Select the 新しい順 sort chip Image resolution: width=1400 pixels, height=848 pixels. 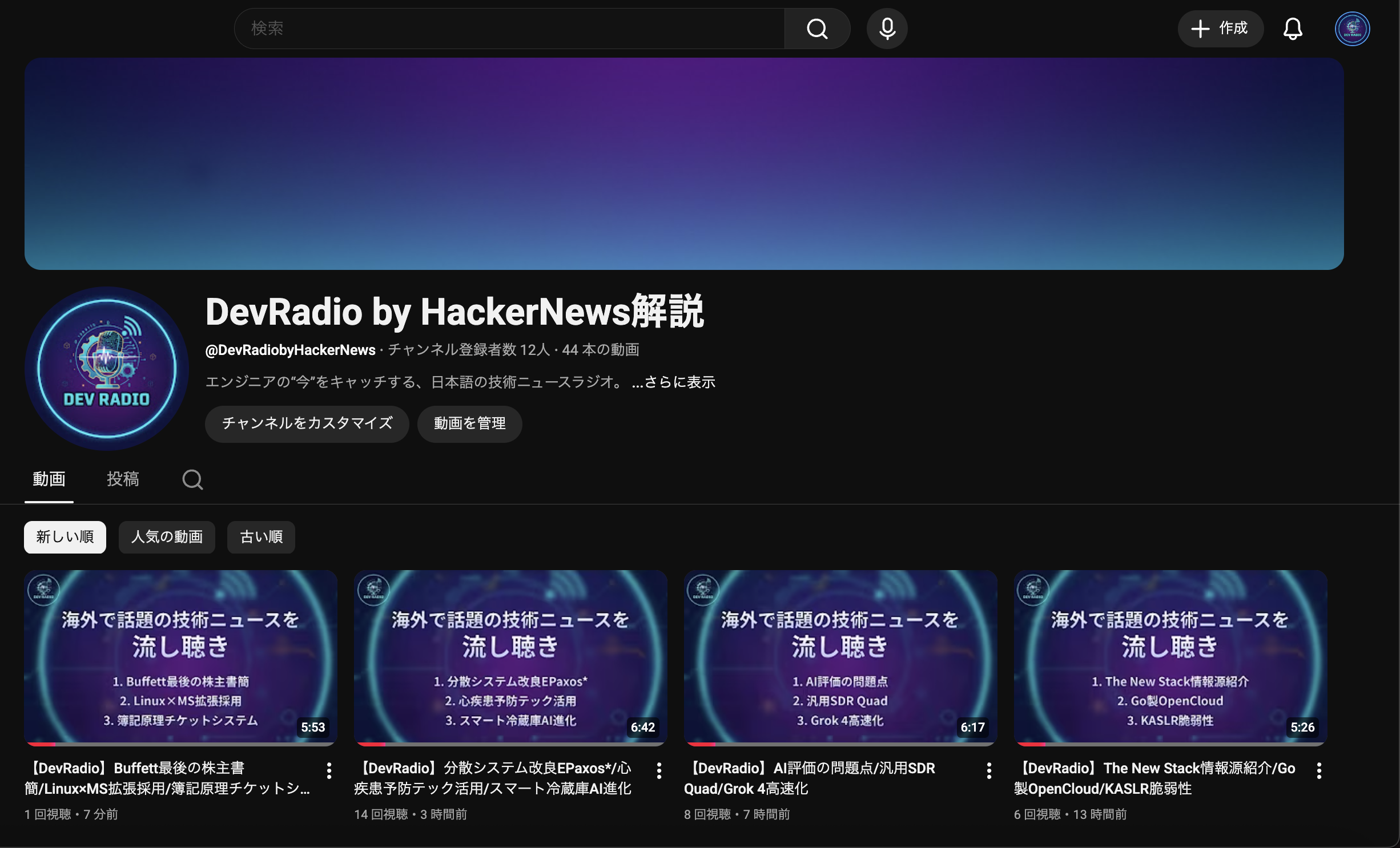click(65, 537)
